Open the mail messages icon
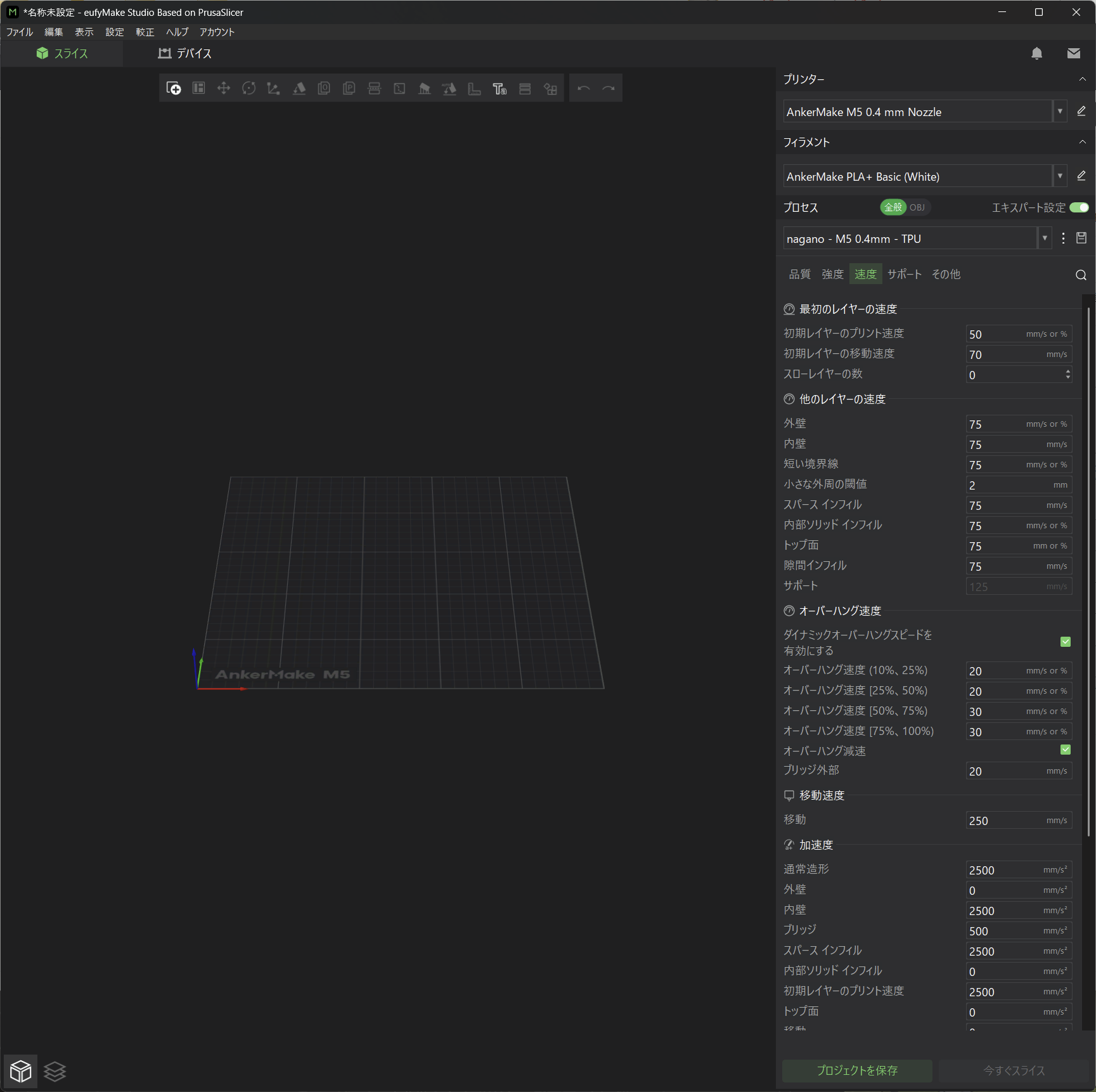The width and height of the screenshot is (1096, 1092). click(1073, 54)
